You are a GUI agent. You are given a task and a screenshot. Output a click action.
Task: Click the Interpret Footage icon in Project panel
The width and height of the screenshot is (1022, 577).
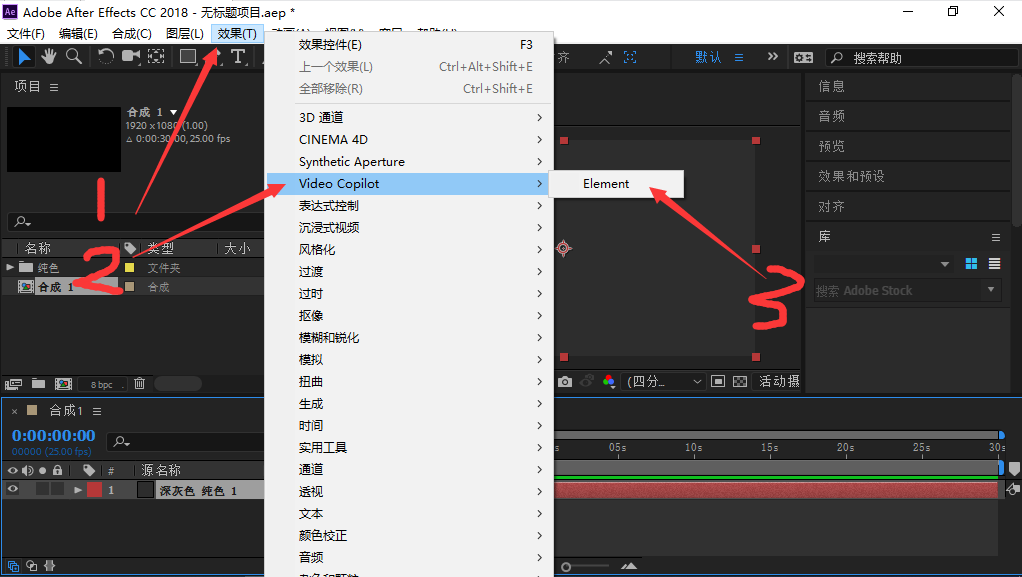[x=13, y=384]
